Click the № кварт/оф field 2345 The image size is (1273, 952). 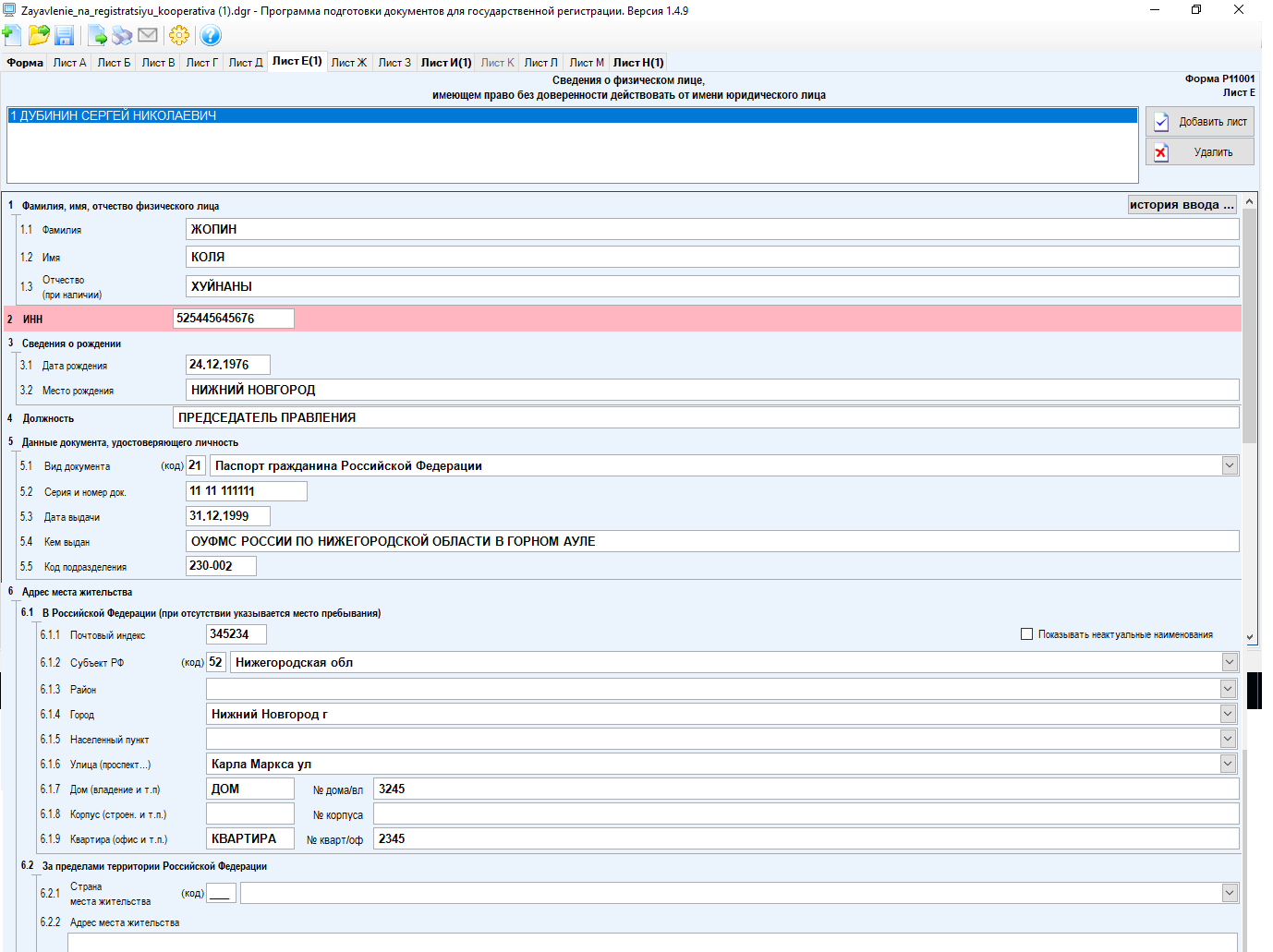coord(806,838)
